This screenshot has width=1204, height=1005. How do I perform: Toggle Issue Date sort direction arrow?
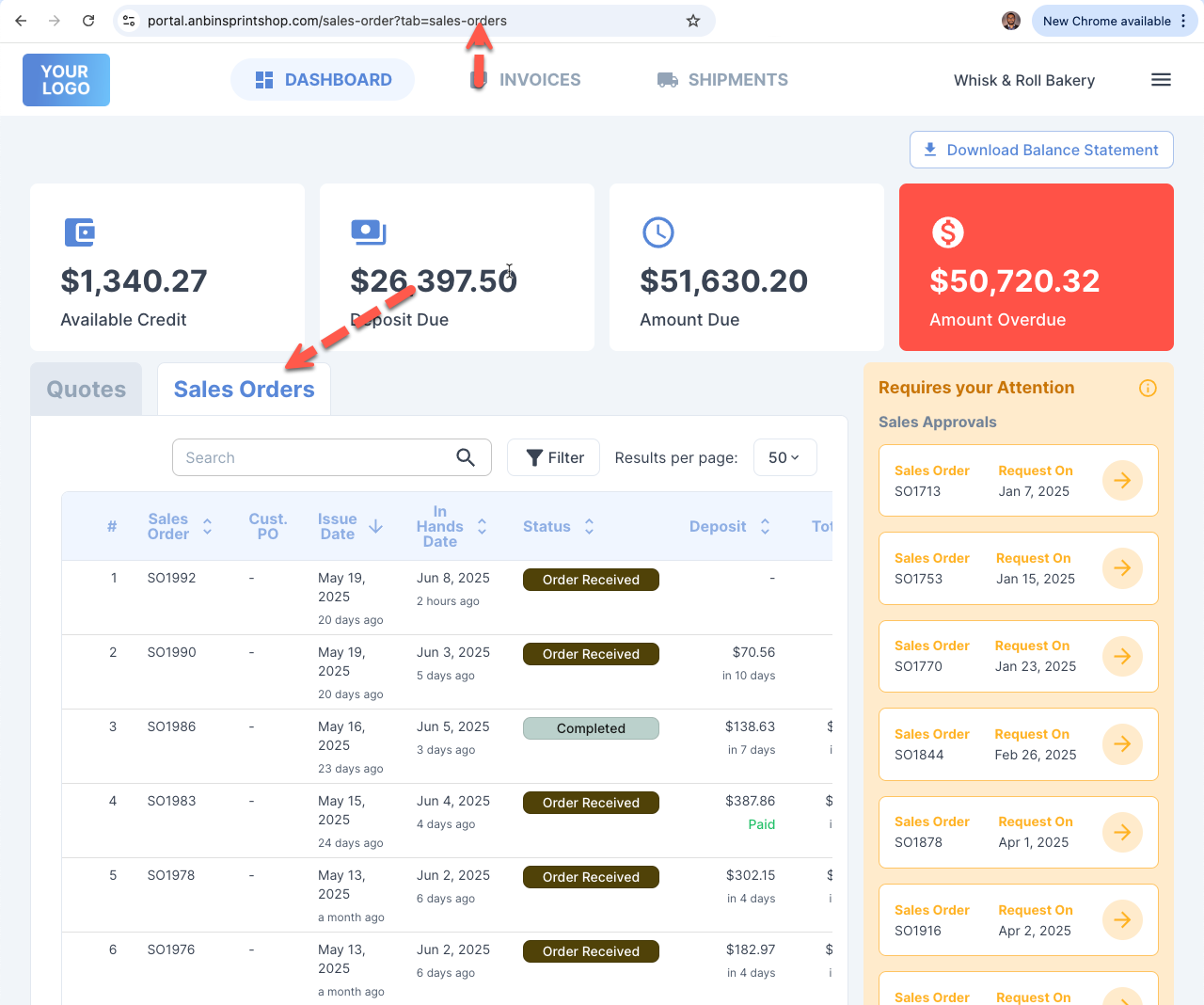pos(375,527)
